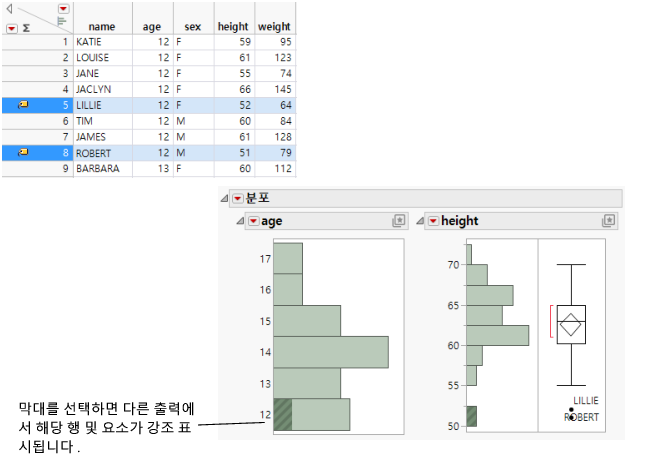Select the age 15 histogram bar
This screenshot has height=471, width=646.
tap(307, 321)
